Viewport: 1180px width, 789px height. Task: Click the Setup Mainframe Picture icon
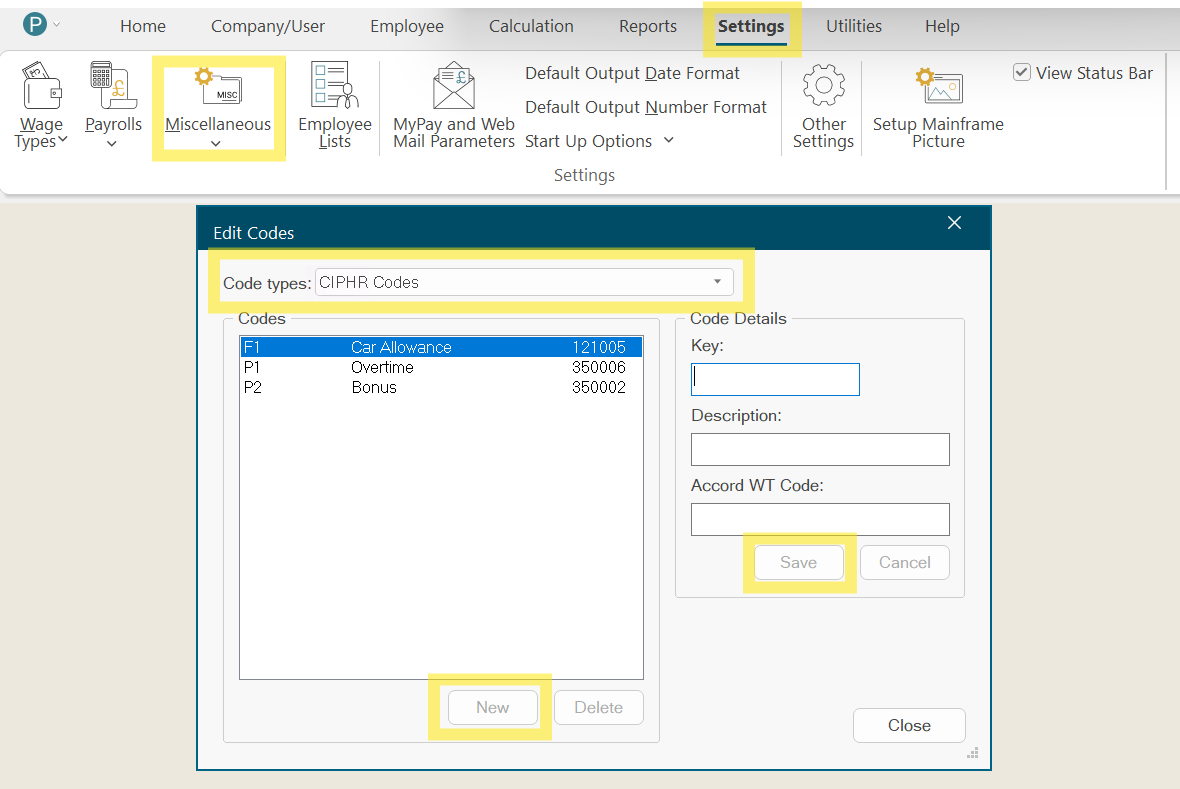[x=938, y=86]
